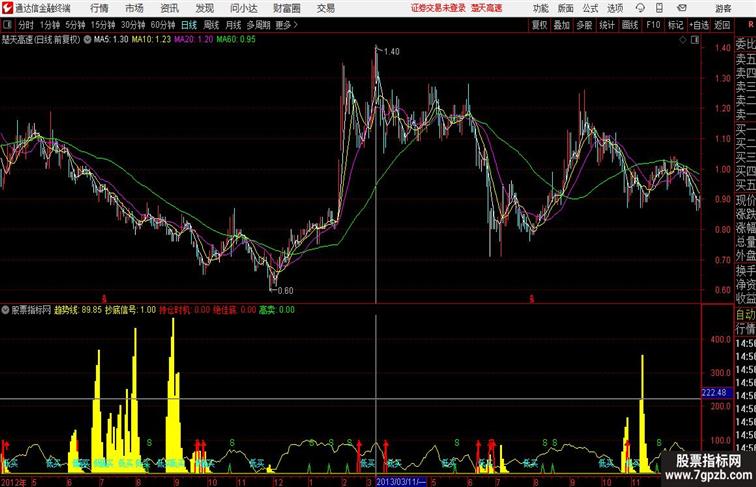Click the 楚天高速 stock name link
This screenshot has height=487, width=756.
coord(486,8)
